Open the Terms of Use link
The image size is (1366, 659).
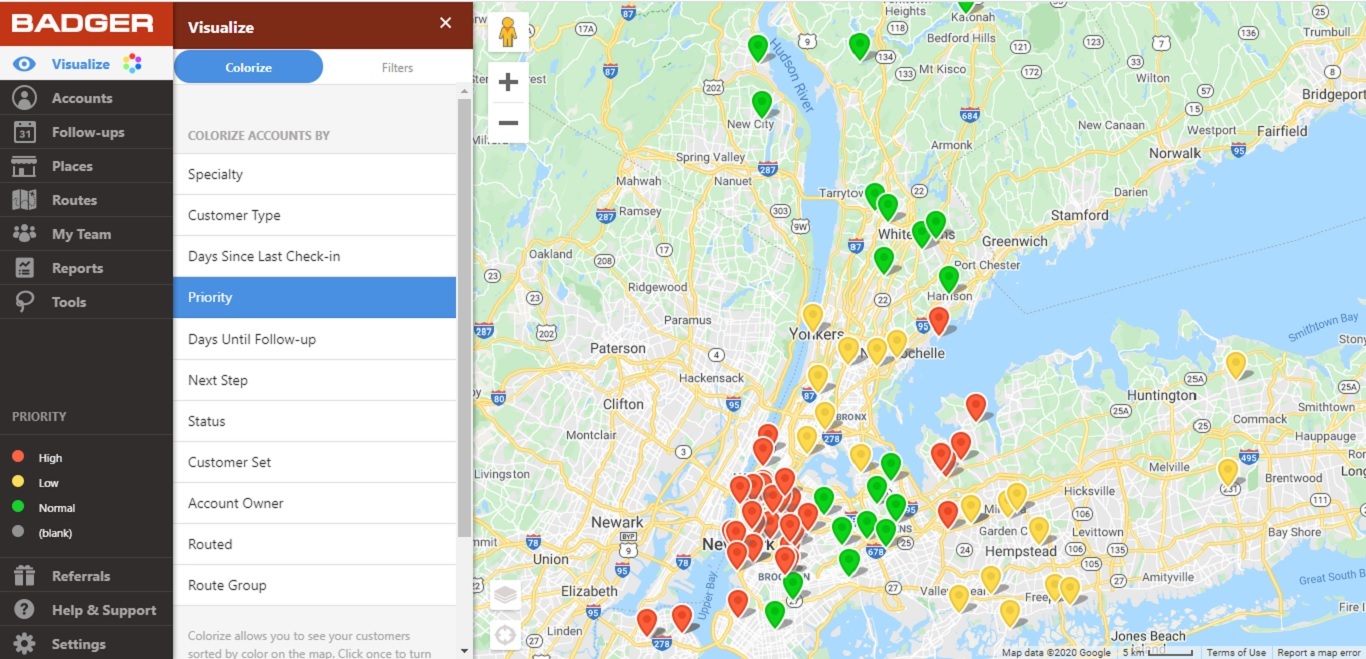(x=1236, y=651)
